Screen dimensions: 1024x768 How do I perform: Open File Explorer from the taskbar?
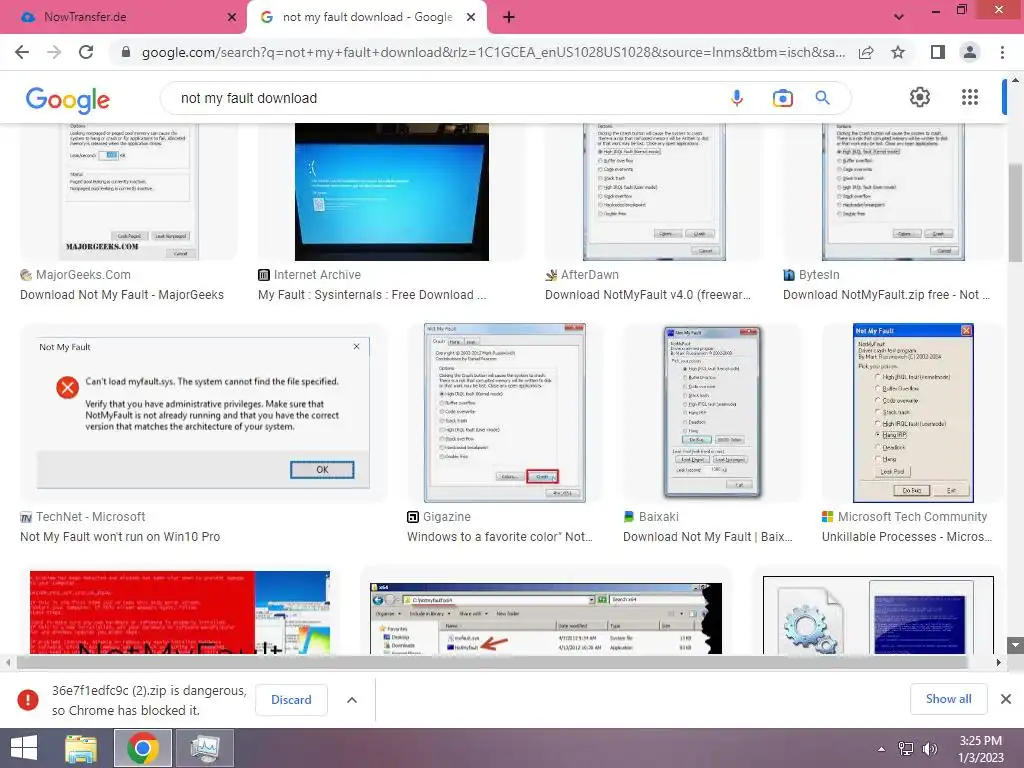point(81,748)
